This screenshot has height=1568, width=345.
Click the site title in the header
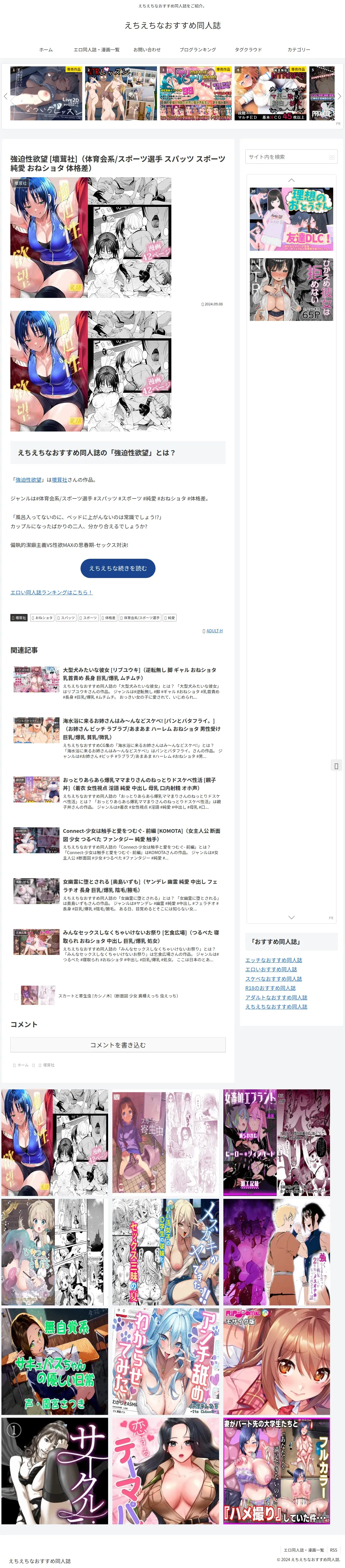(x=172, y=26)
